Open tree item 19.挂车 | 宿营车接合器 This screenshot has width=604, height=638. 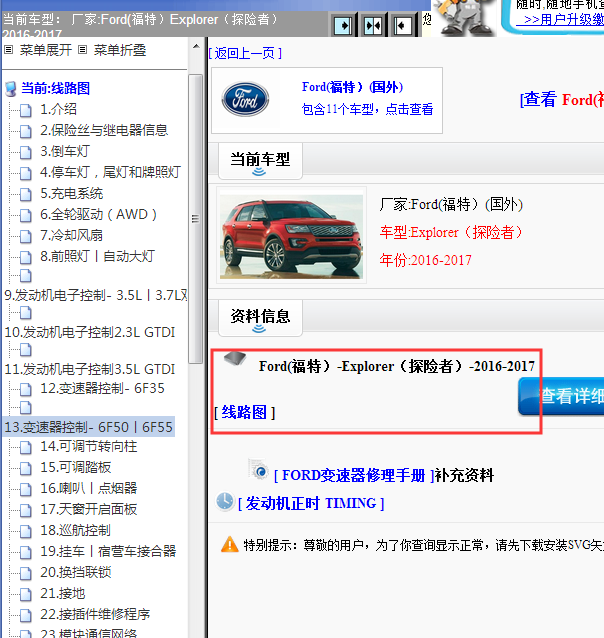point(108,551)
